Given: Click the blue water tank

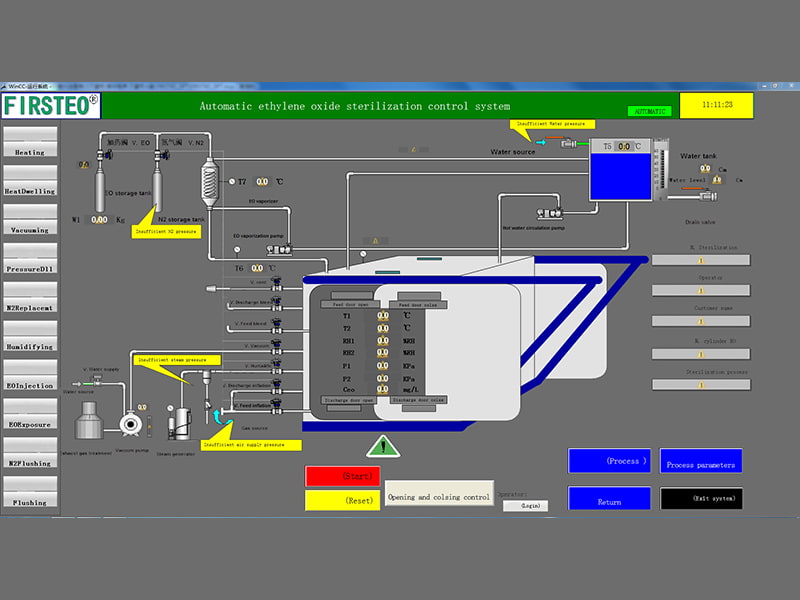Looking at the screenshot, I should [620, 176].
